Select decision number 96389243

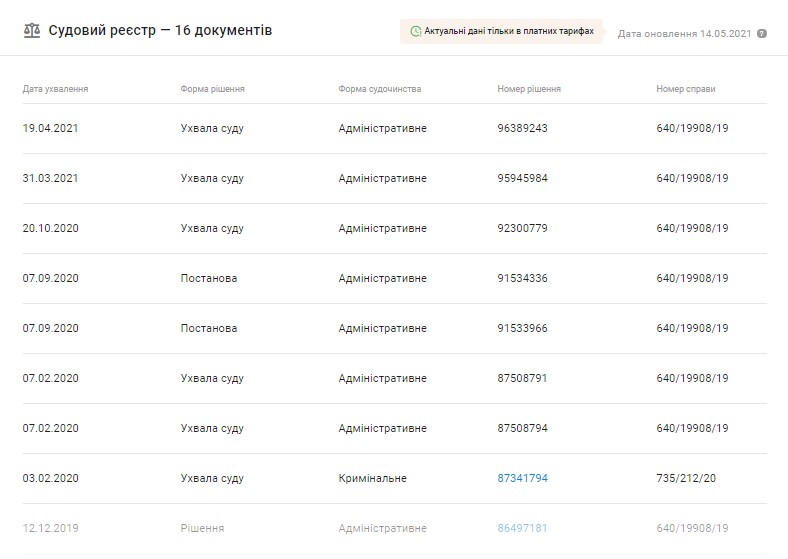click(x=522, y=128)
